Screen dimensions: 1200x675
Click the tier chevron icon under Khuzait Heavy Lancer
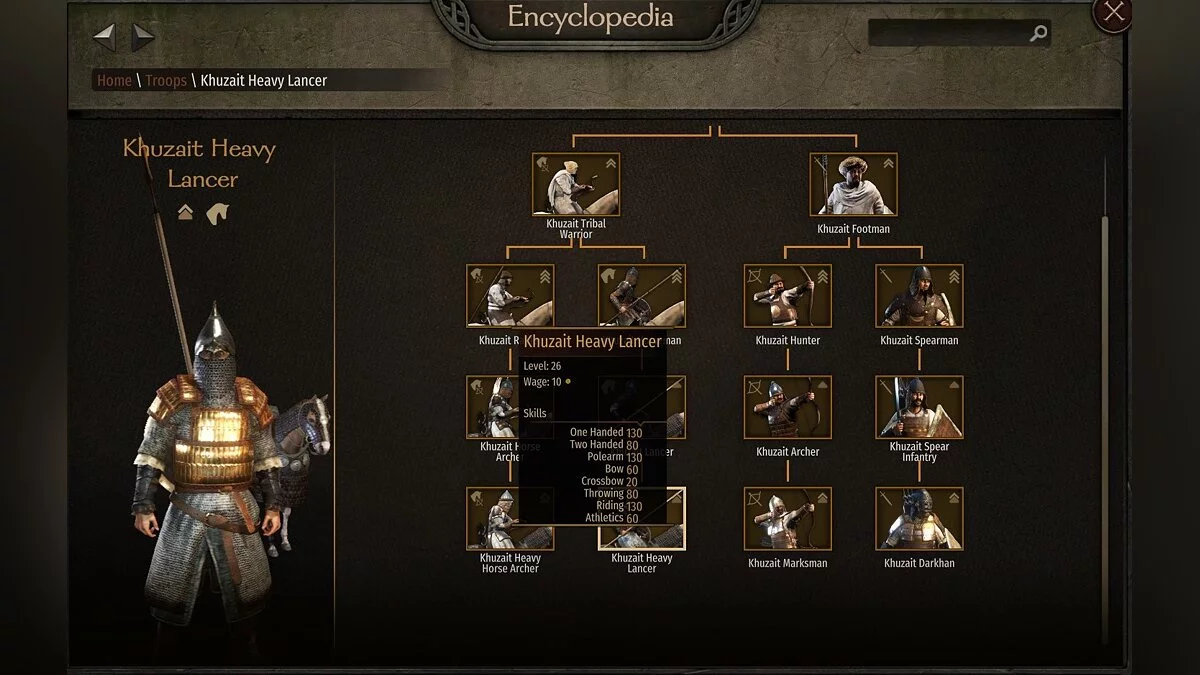185,213
